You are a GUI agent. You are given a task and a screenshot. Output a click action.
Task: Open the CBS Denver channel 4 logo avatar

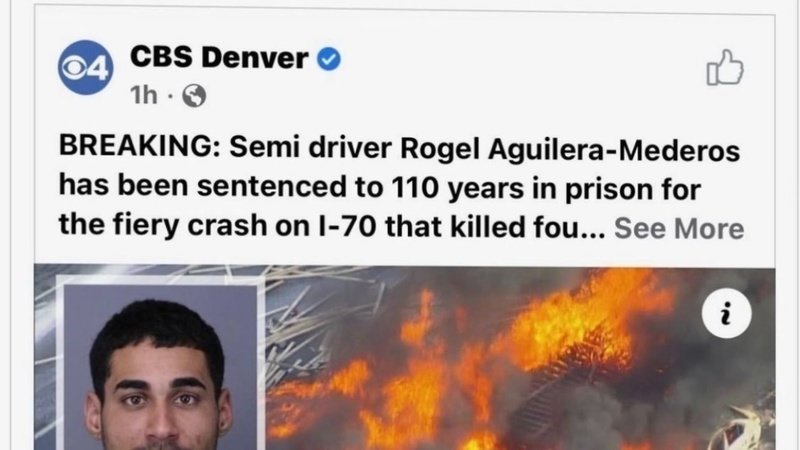pyautogui.click(x=86, y=67)
